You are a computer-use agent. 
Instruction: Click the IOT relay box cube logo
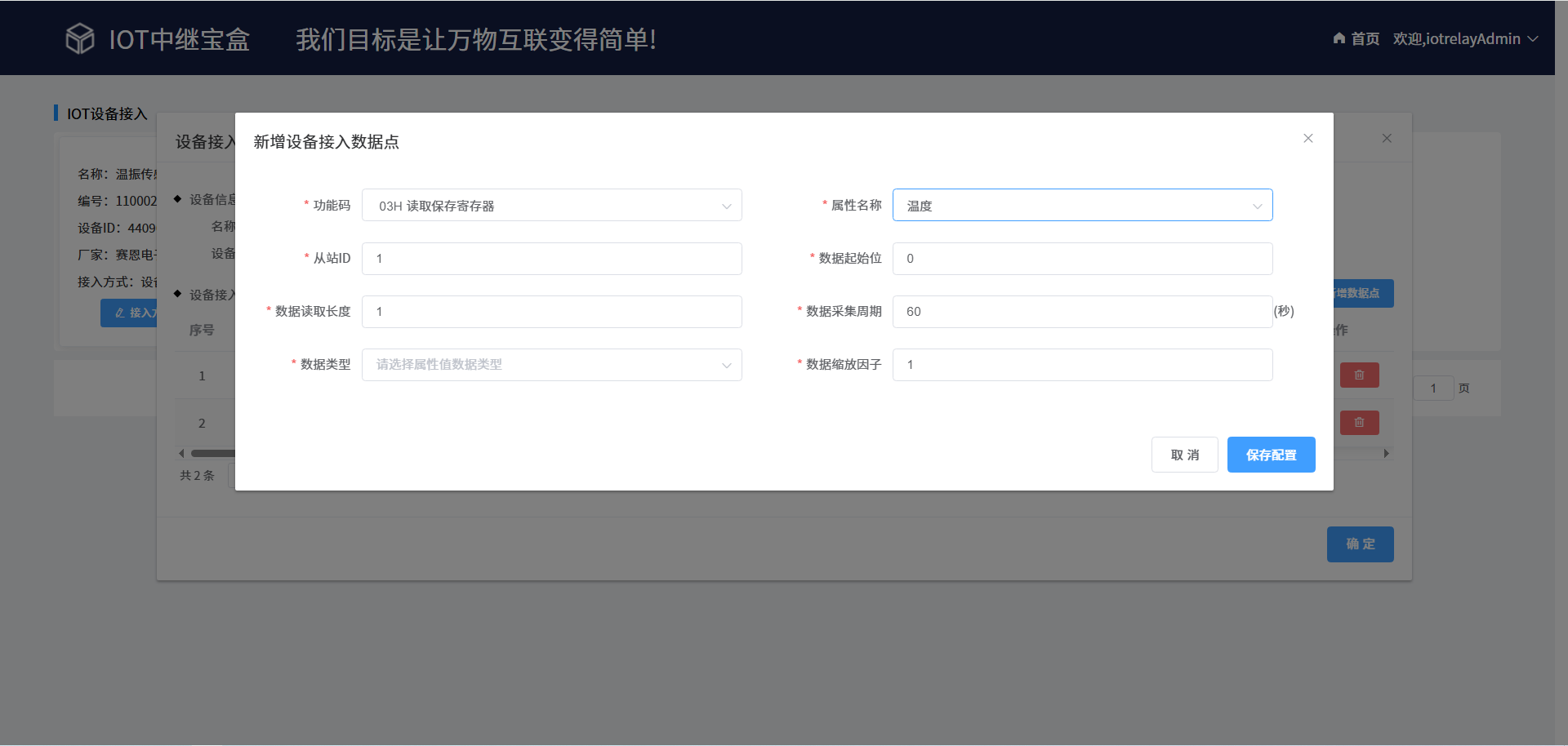pyautogui.click(x=80, y=38)
